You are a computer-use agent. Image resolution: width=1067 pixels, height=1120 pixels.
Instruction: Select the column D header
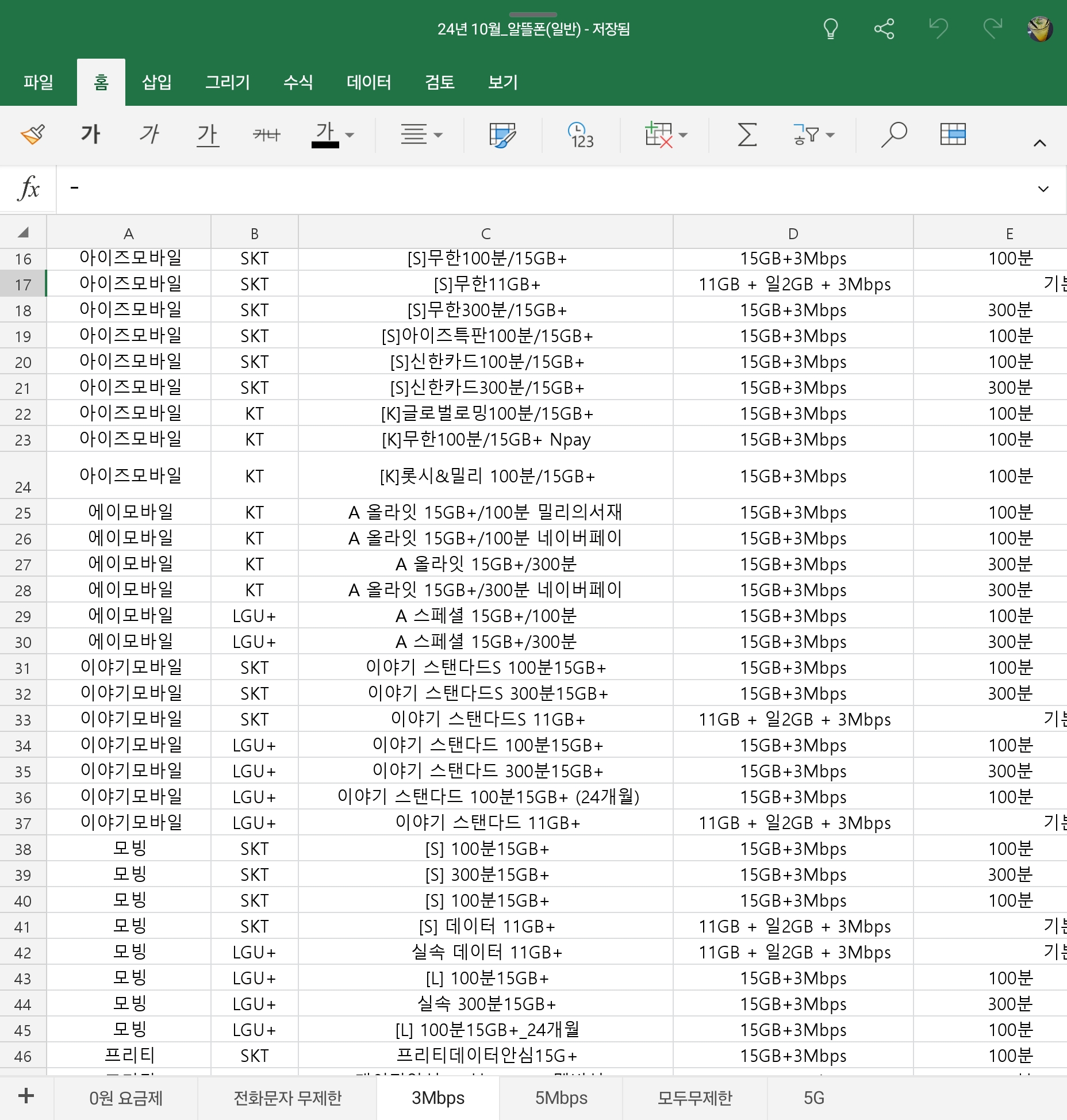(x=793, y=233)
